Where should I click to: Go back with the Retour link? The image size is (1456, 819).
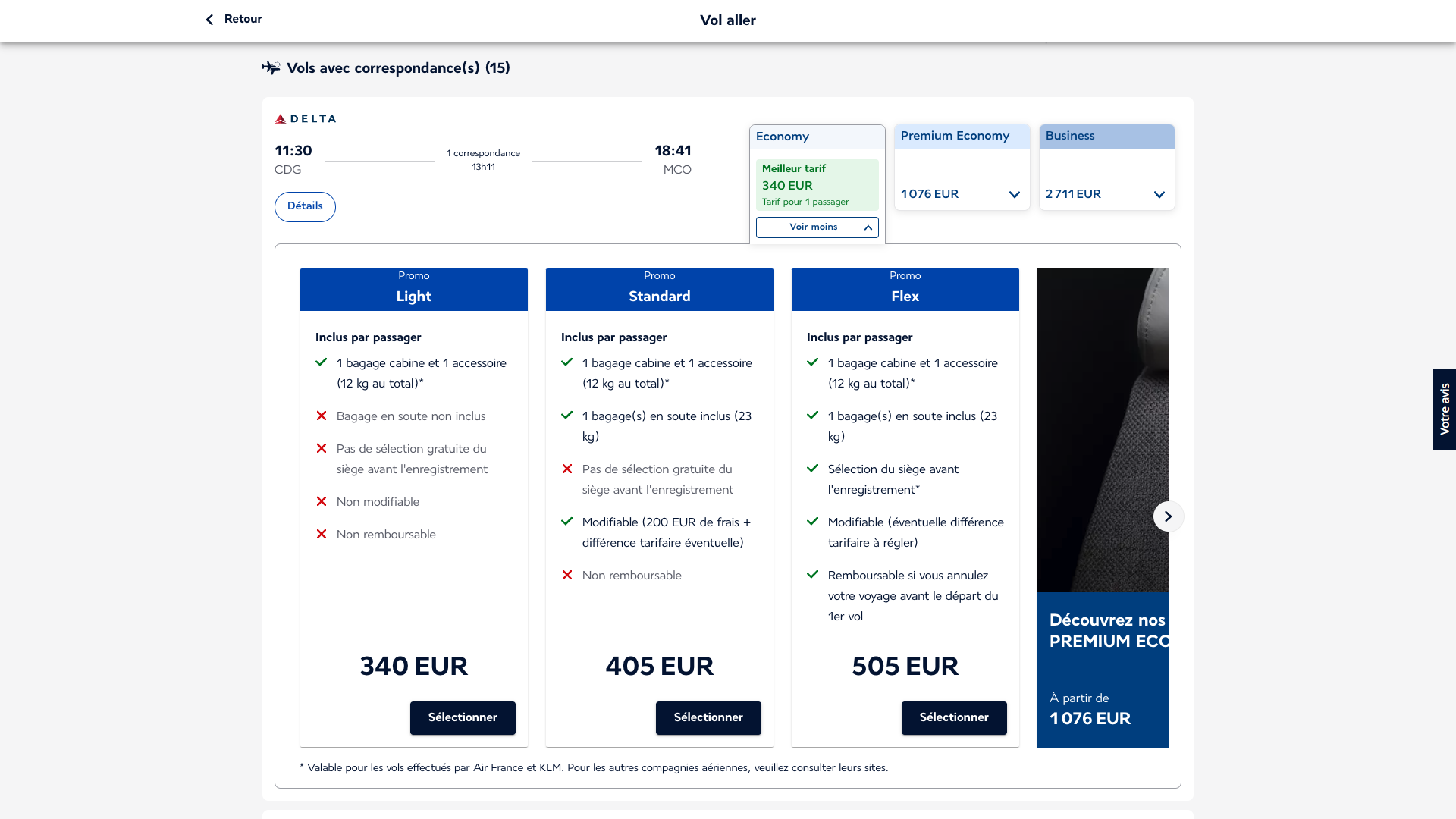coord(234,20)
